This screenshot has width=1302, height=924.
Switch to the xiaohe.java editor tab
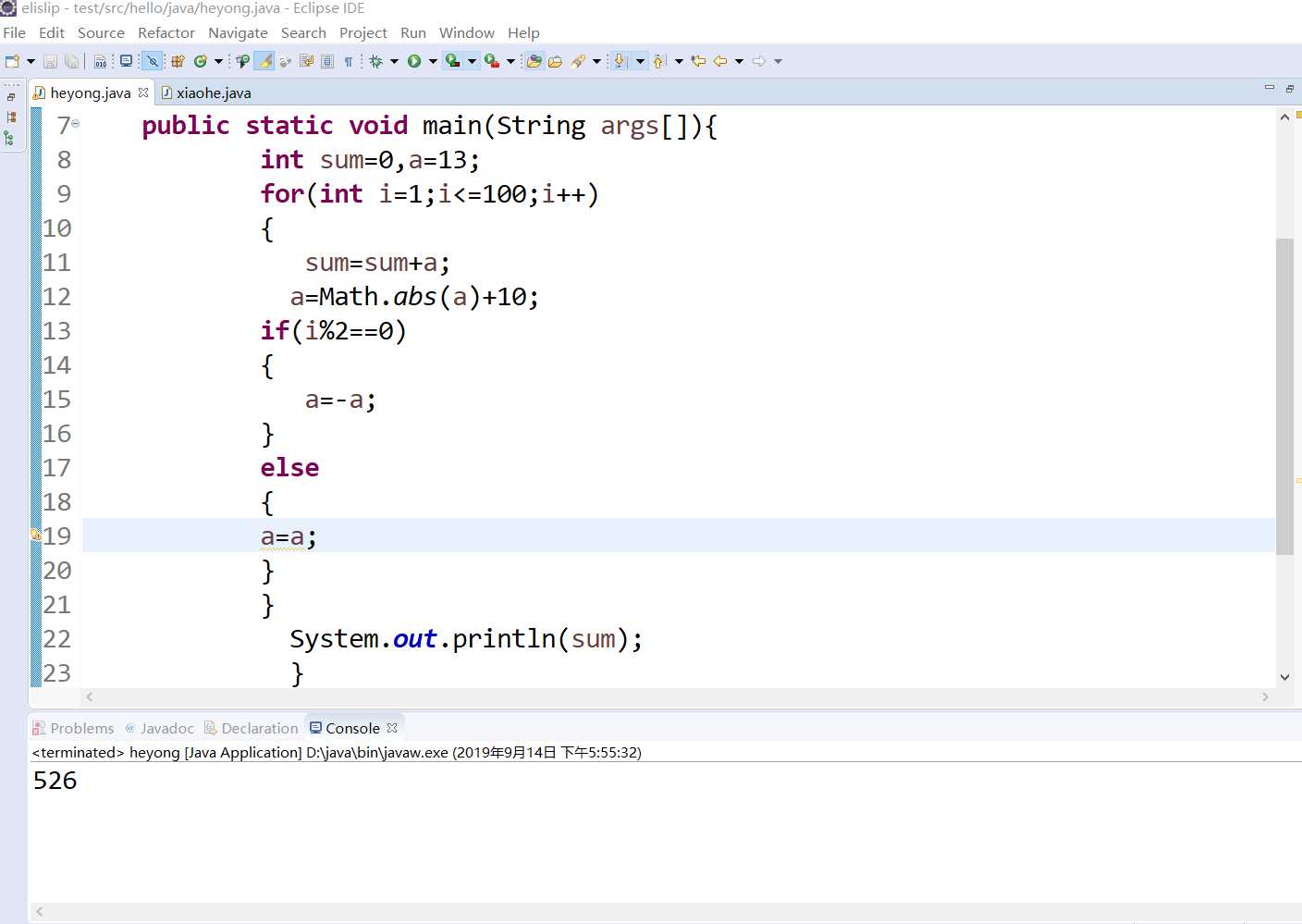205,92
